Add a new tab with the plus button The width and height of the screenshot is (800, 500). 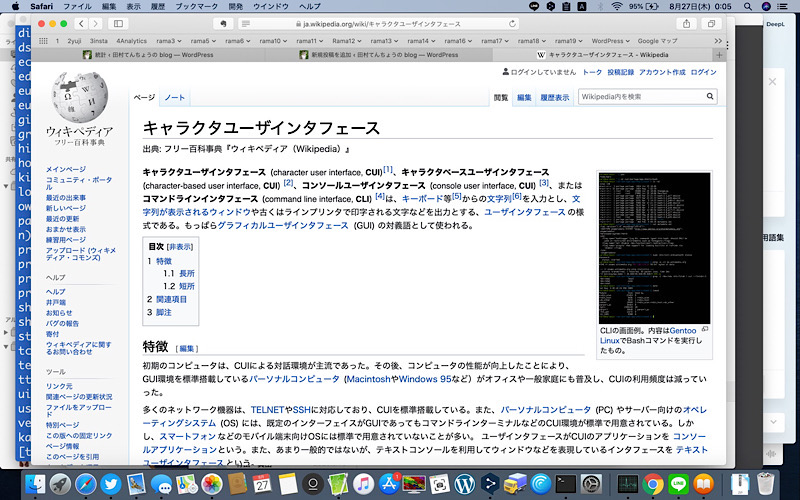tap(719, 55)
